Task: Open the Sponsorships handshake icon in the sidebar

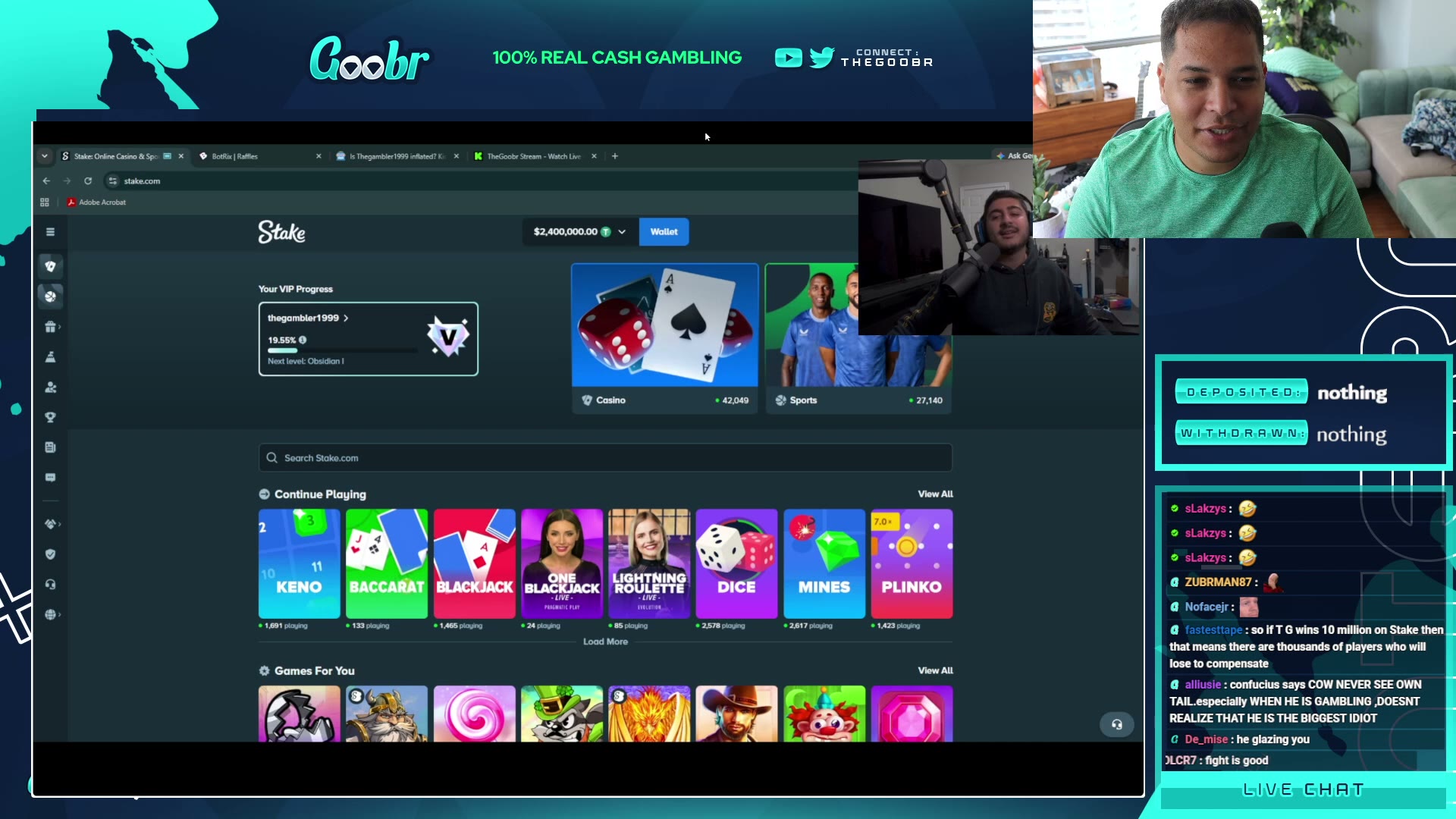Action: 51,524
